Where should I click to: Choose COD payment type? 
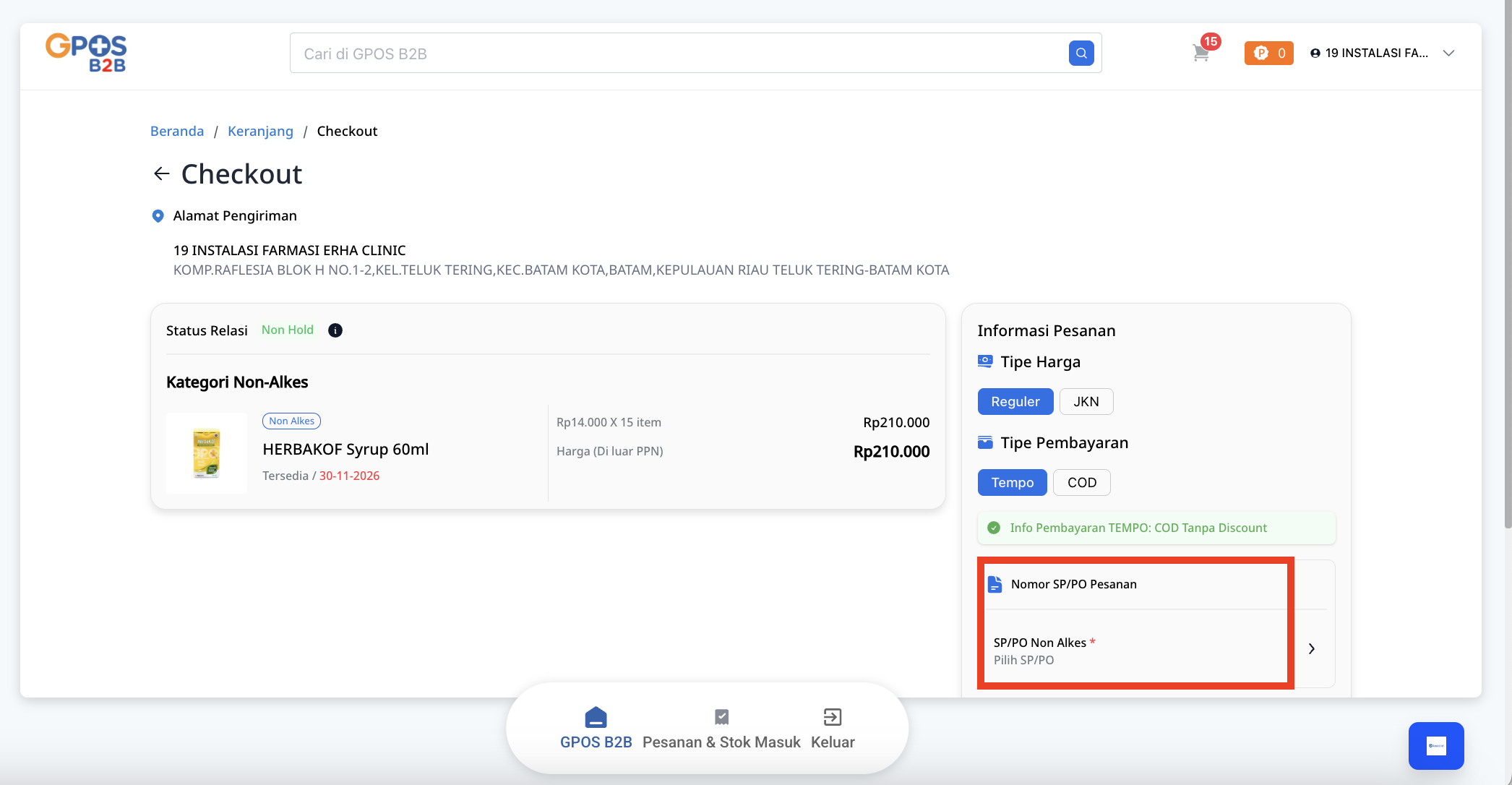(1081, 483)
